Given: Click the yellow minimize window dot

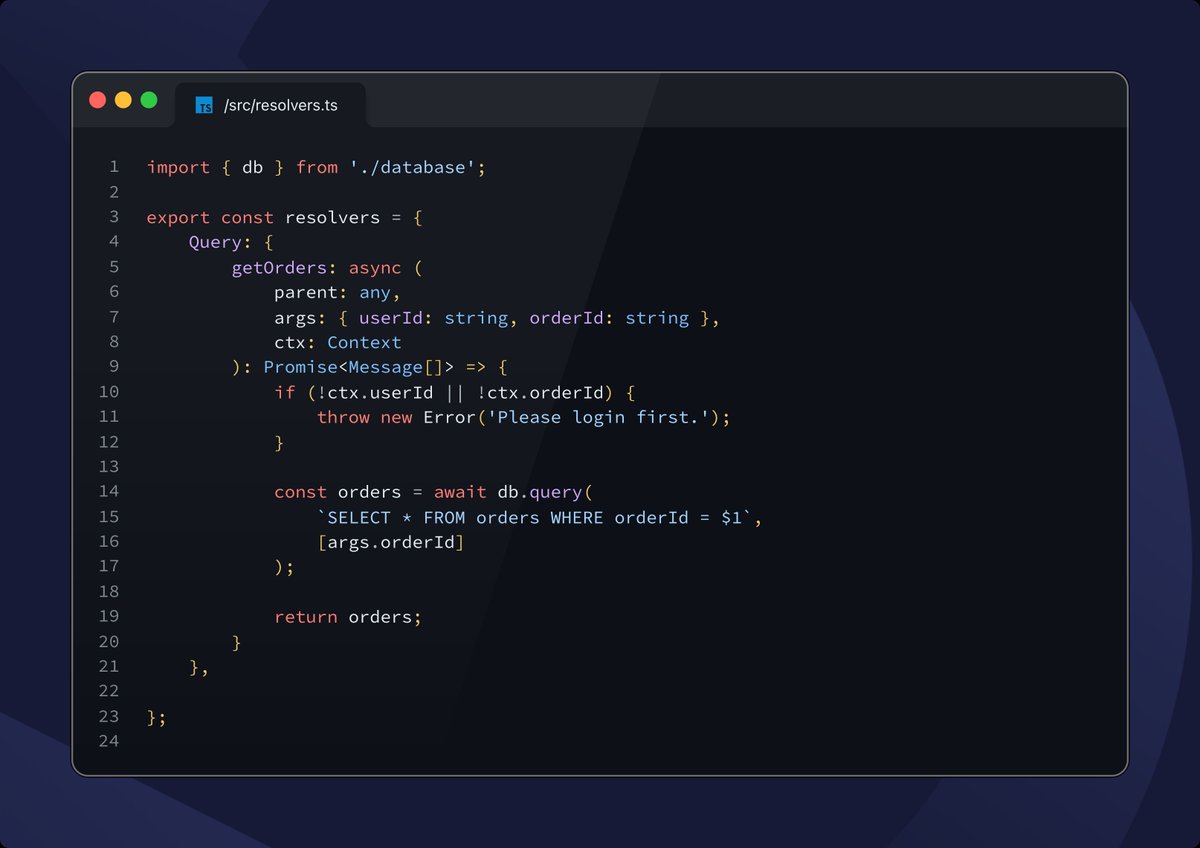Looking at the screenshot, I should 123,100.
